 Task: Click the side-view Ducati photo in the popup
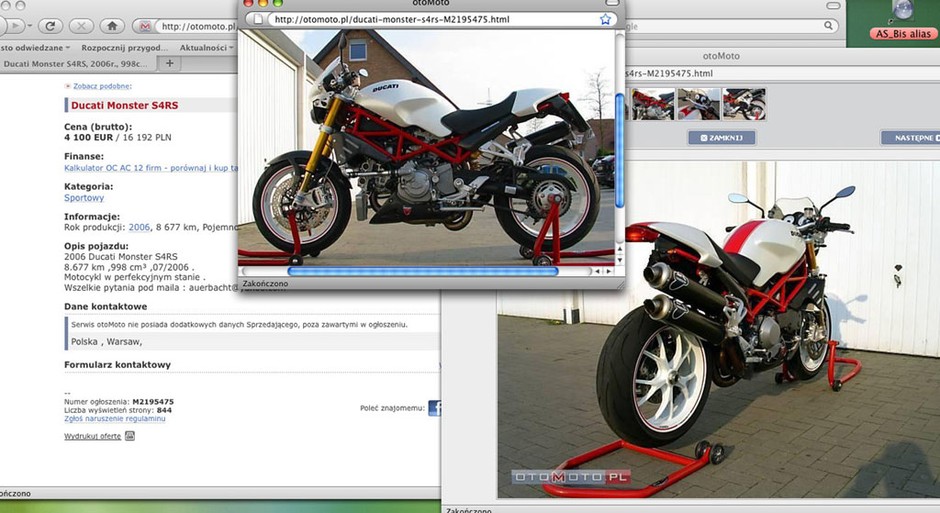pyautogui.click(x=426, y=147)
